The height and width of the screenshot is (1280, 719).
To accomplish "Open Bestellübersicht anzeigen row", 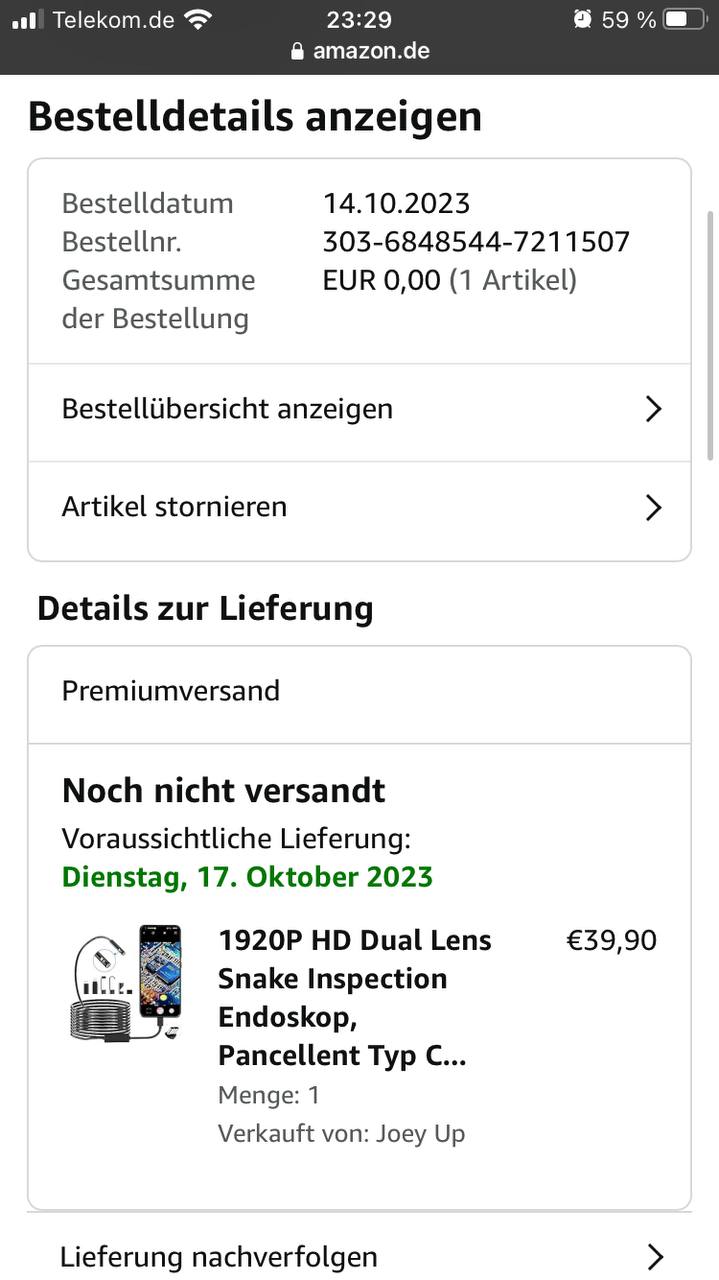I will tap(359, 409).
